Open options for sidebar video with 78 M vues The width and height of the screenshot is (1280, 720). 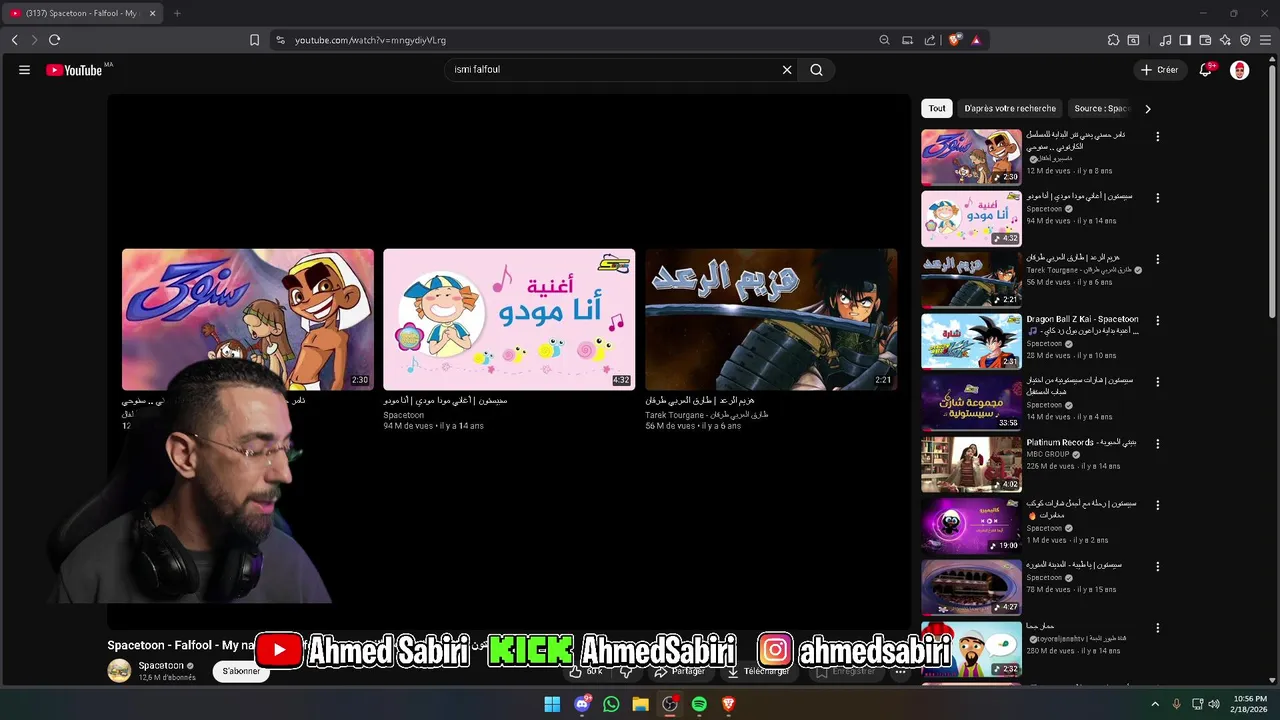click(1158, 567)
